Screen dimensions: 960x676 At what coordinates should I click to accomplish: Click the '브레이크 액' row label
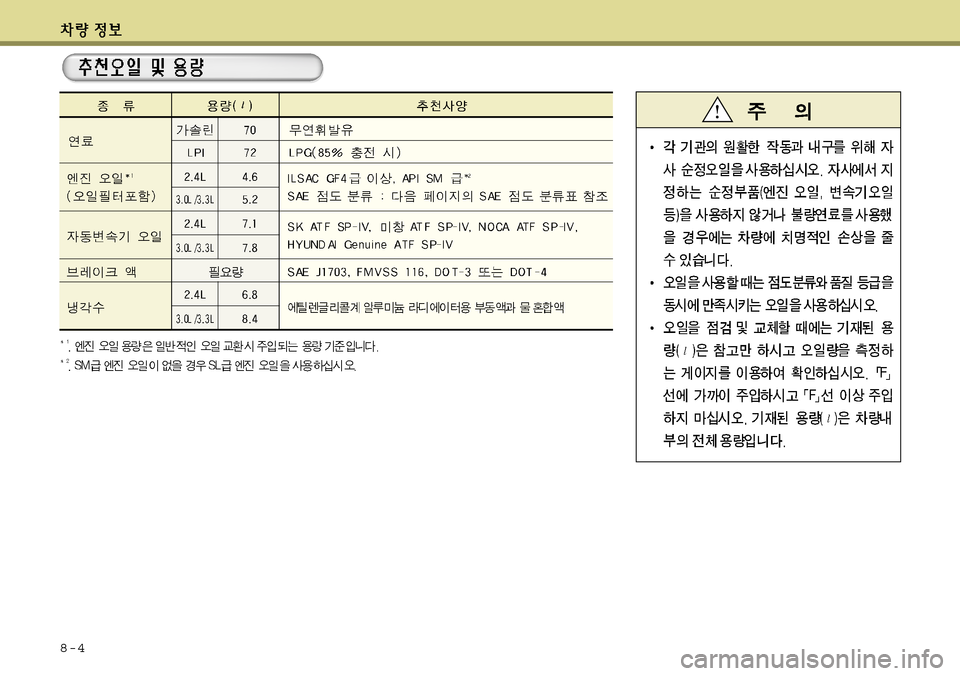tap(101, 272)
